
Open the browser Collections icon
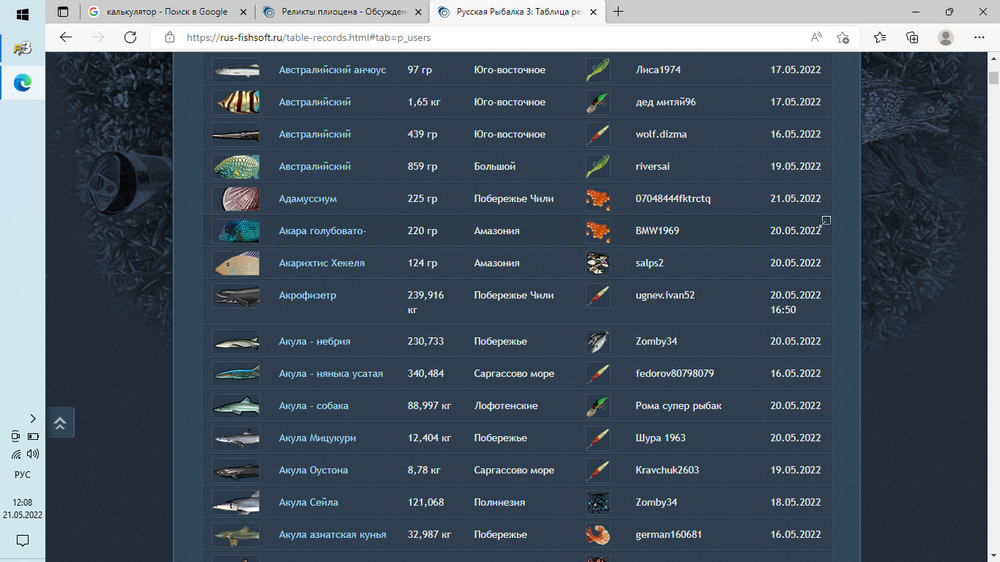912,37
